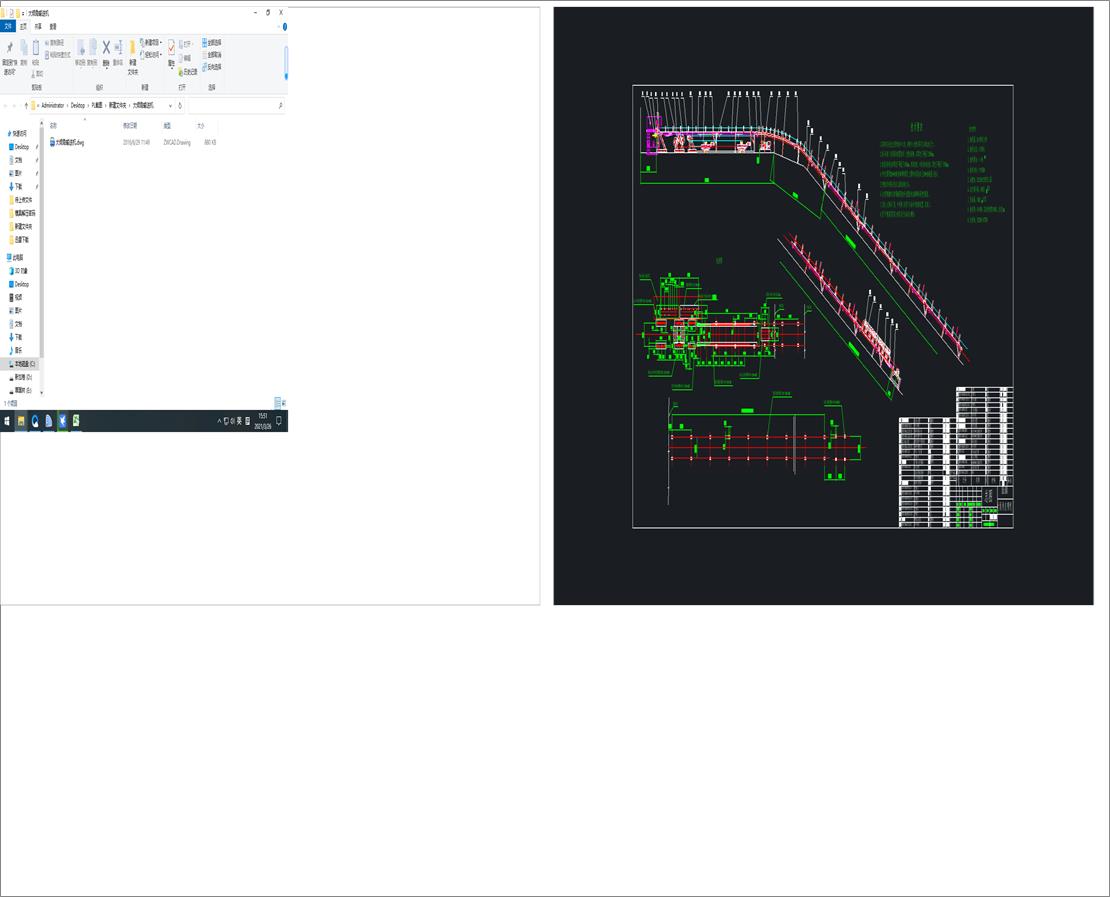The image size is (1110, 897).
Task: Click the blue Help icon
Action: [285, 26]
